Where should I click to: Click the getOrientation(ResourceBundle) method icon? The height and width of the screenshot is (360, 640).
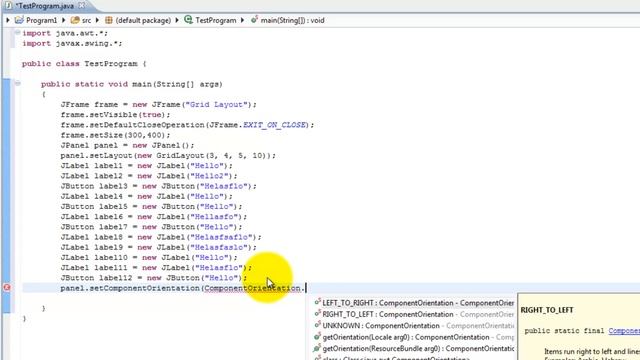(318, 348)
